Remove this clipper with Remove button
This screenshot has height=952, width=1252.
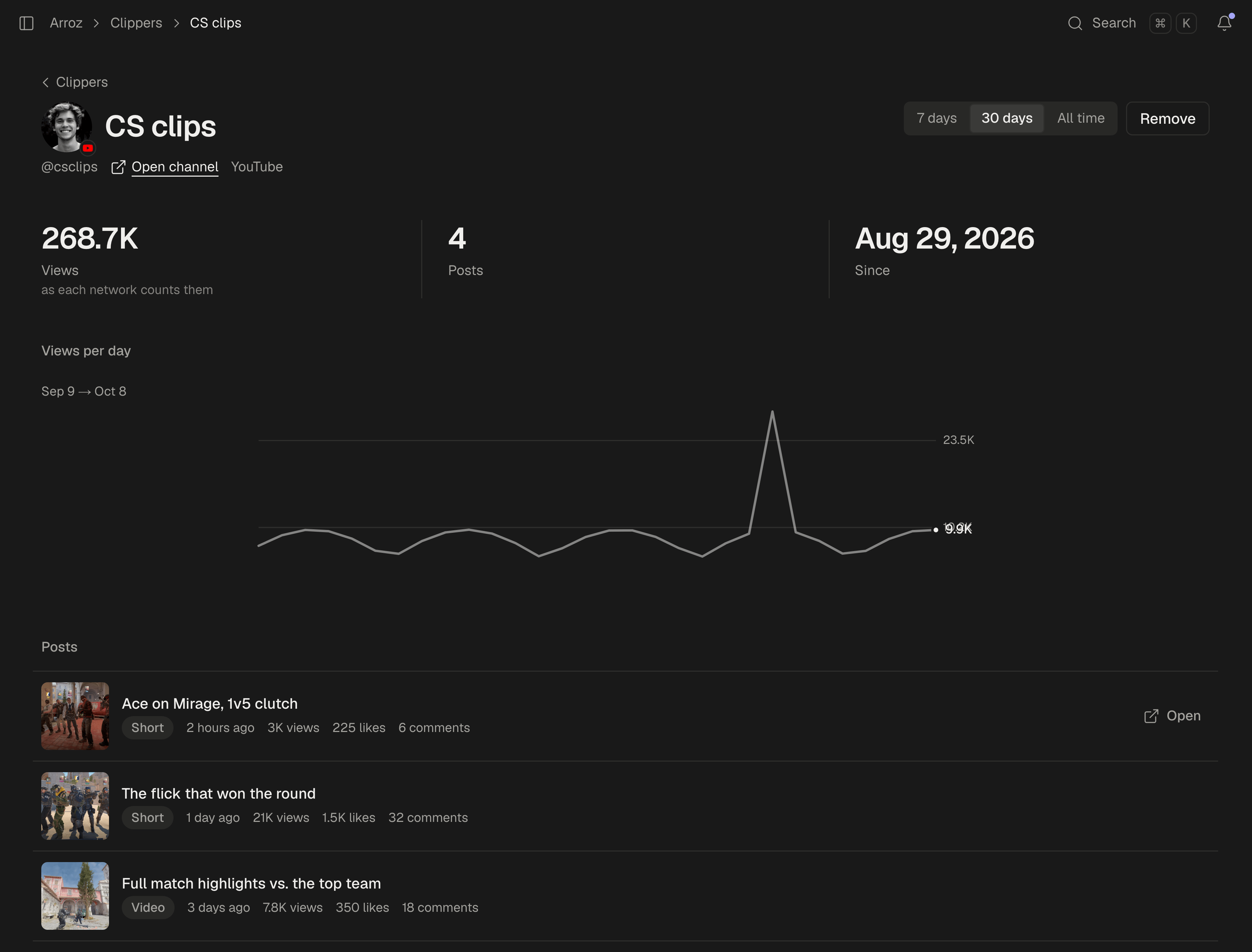[1168, 118]
